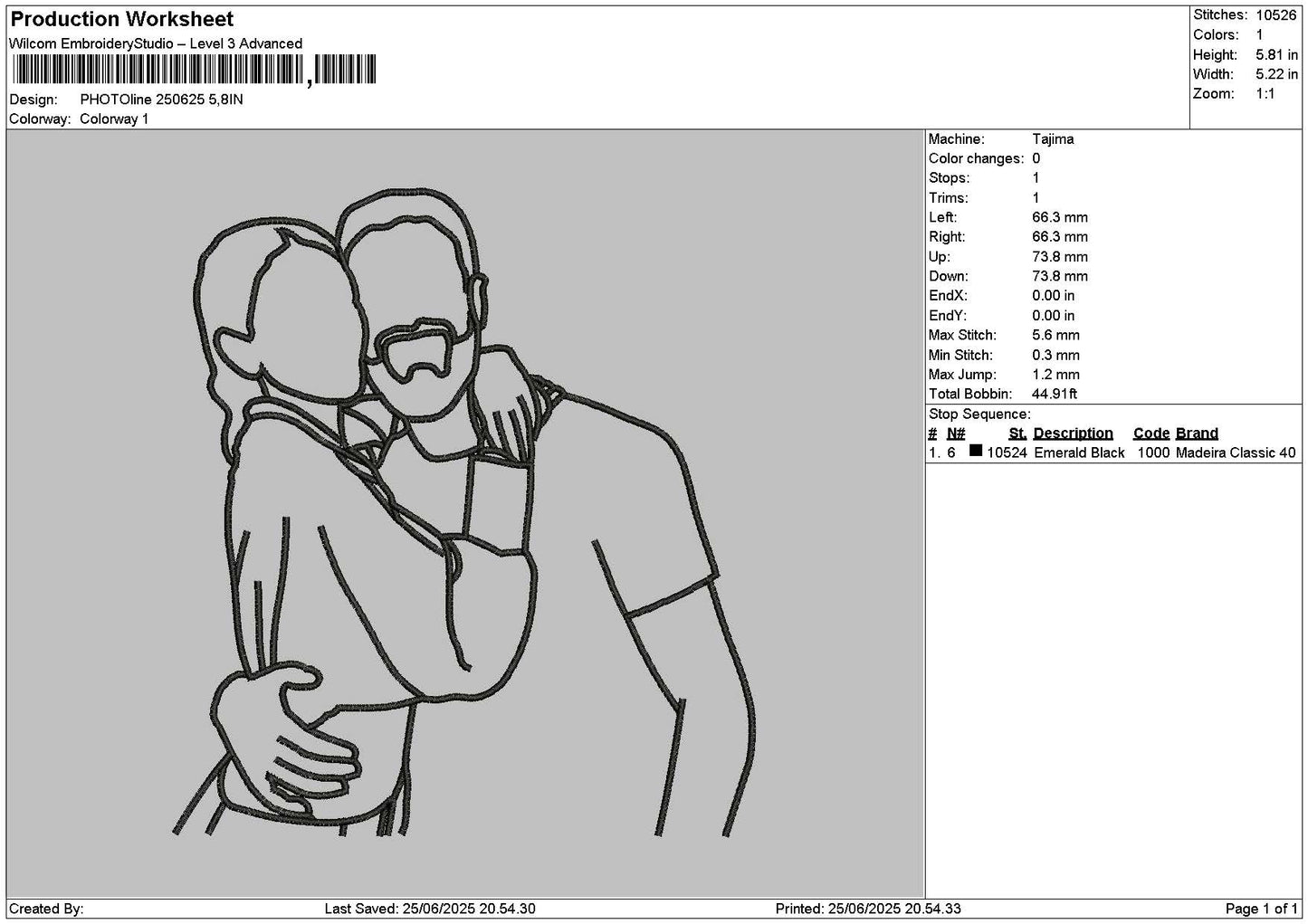Click the embroidery design preview of hugging couple
Image resolution: width=1308 pixels, height=924 pixels.
tap(464, 512)
